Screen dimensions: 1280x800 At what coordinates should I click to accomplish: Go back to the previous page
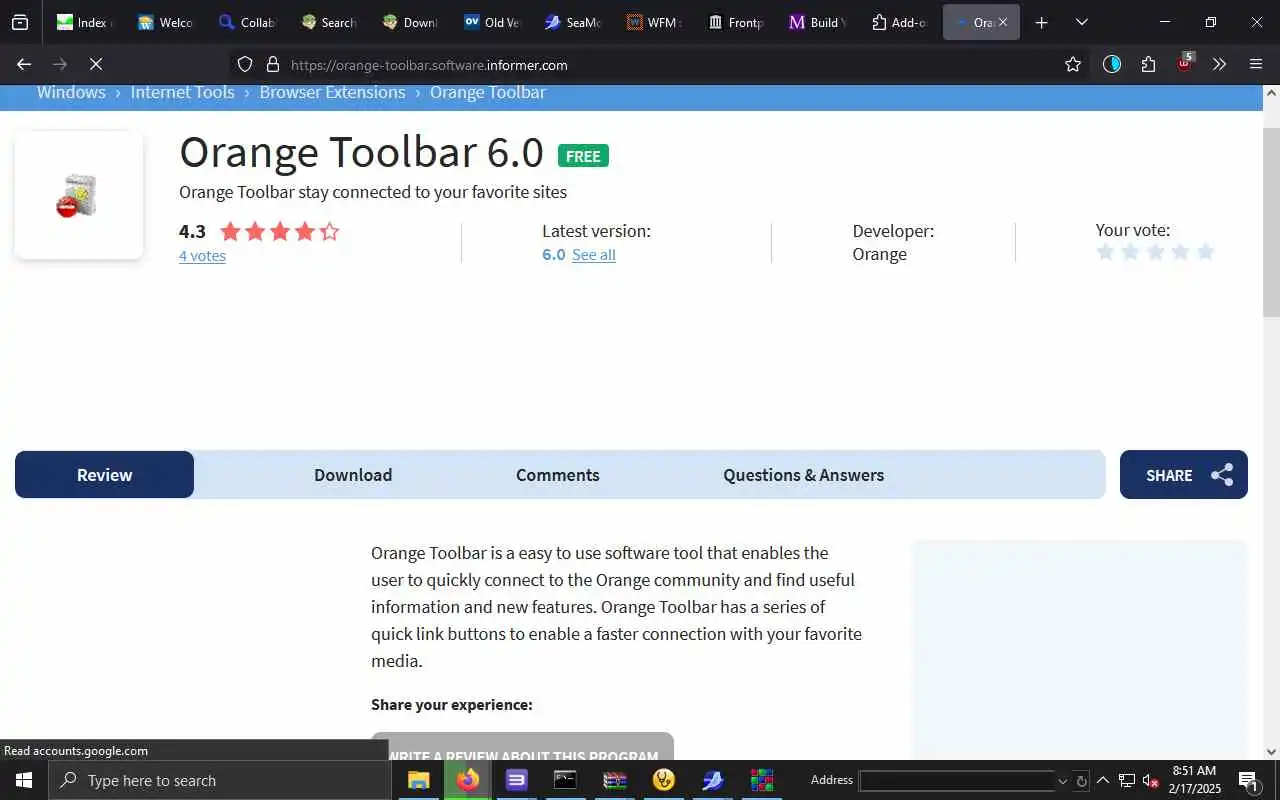tap(24, 64)
